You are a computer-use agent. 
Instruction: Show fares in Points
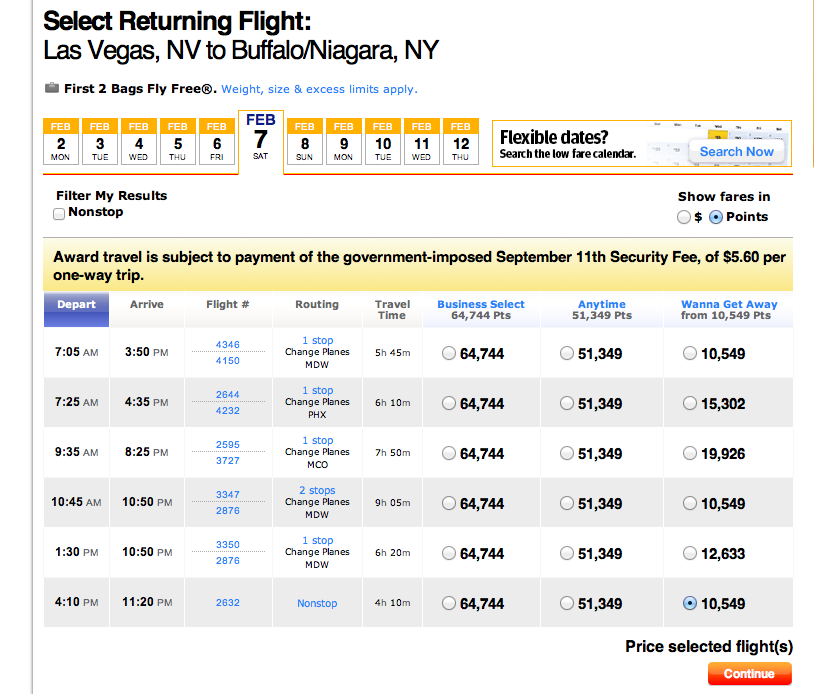point(716,217)
